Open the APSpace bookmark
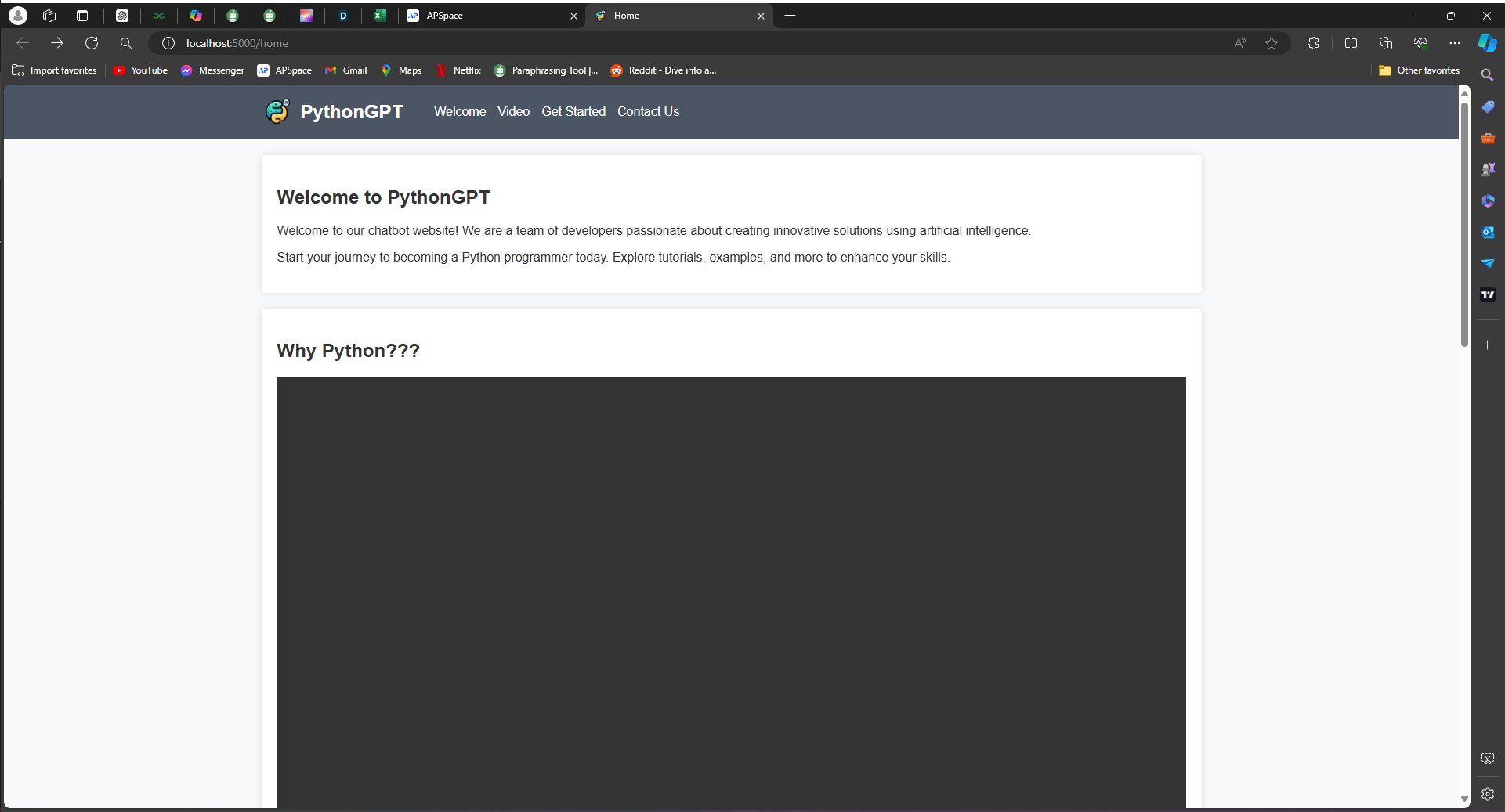The width and height of the screenshot is (1505, 812). 284,70
